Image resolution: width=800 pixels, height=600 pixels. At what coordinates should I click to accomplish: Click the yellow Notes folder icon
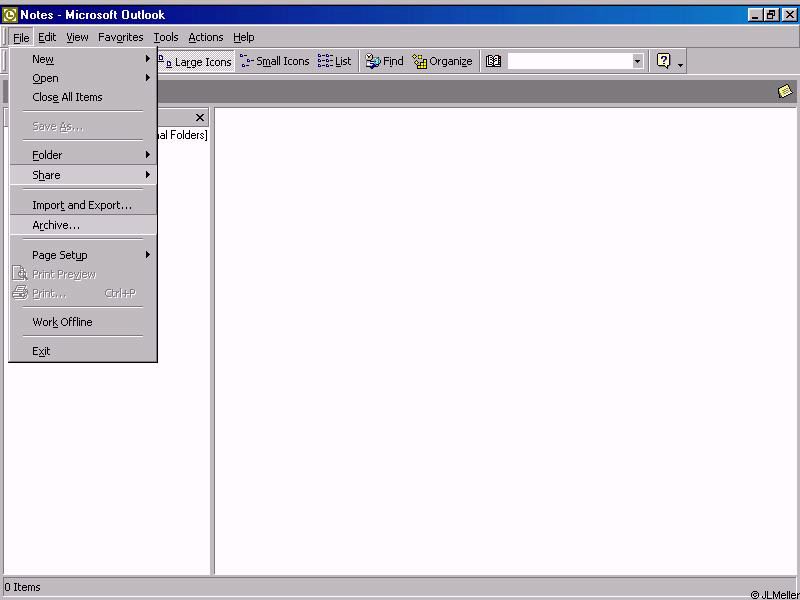(x=785, y=91)
